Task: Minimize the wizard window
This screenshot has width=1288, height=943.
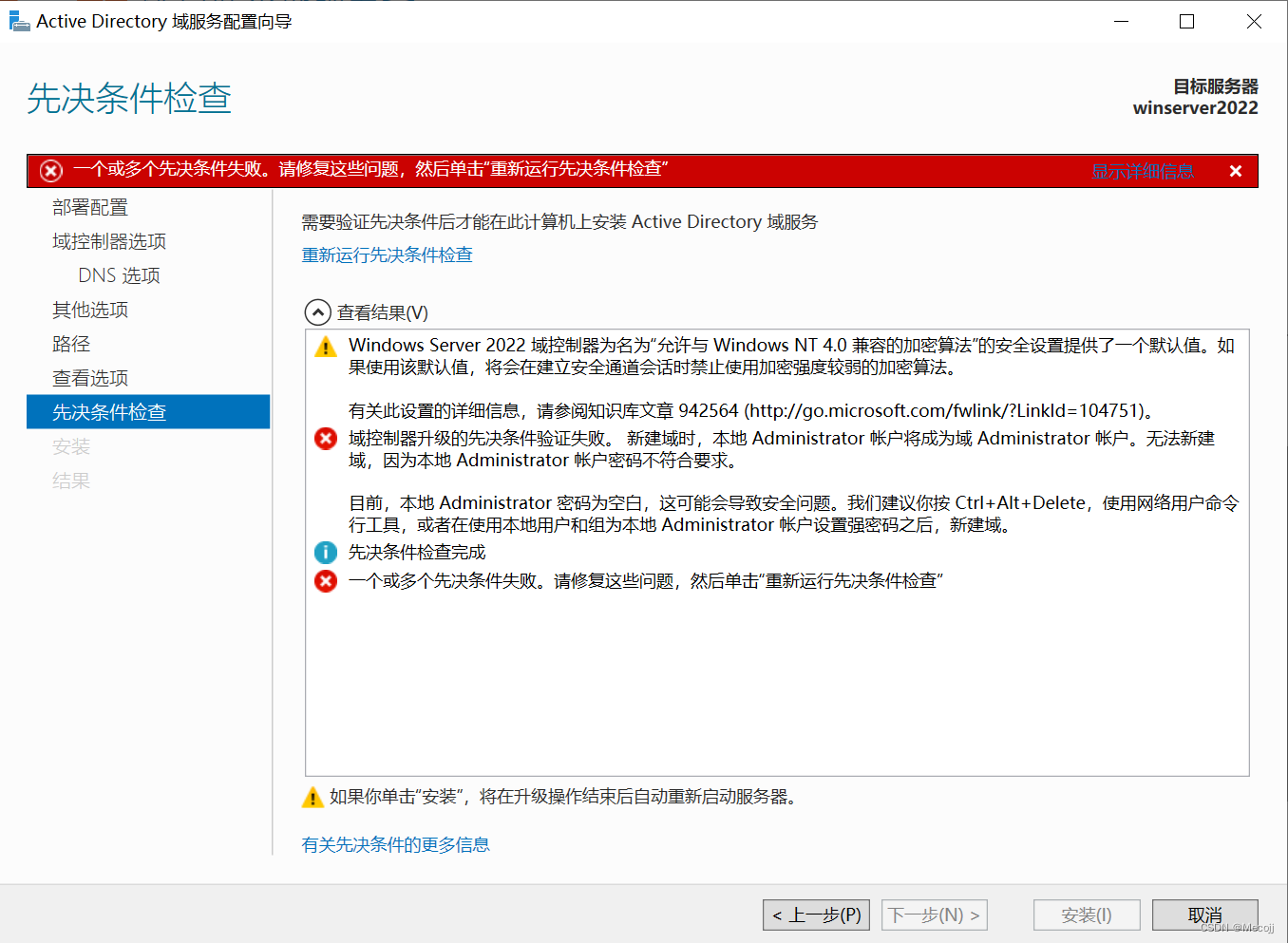Action: [x=1121, y=21]
